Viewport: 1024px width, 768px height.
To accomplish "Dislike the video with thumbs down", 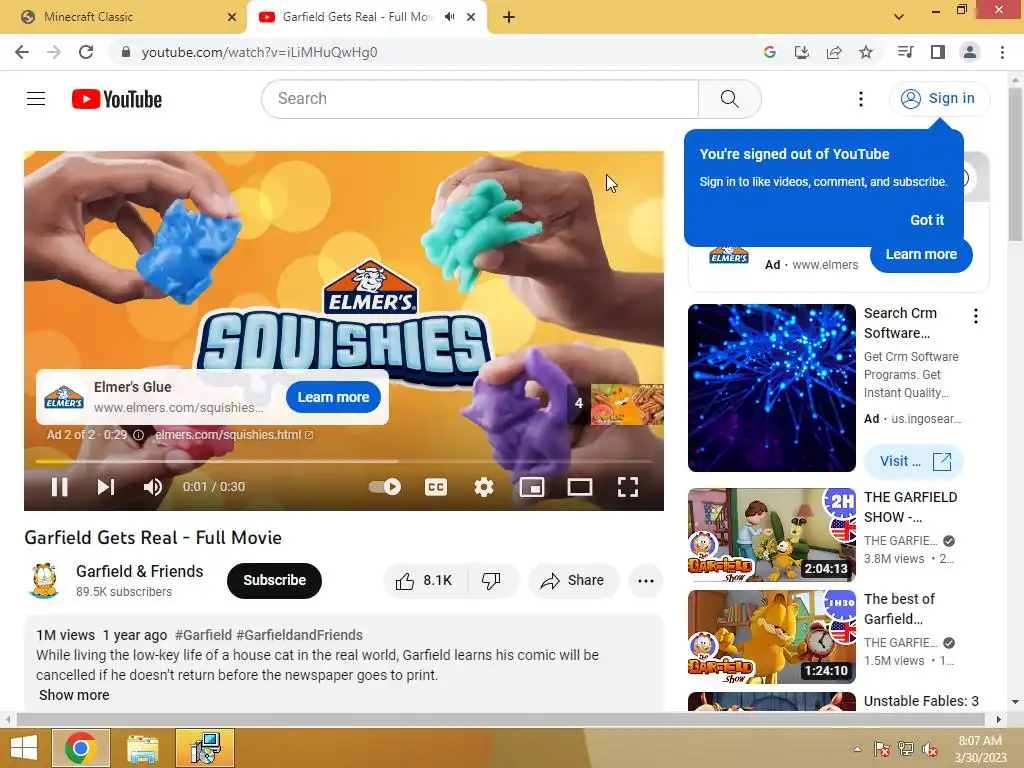I will point(491,581).
